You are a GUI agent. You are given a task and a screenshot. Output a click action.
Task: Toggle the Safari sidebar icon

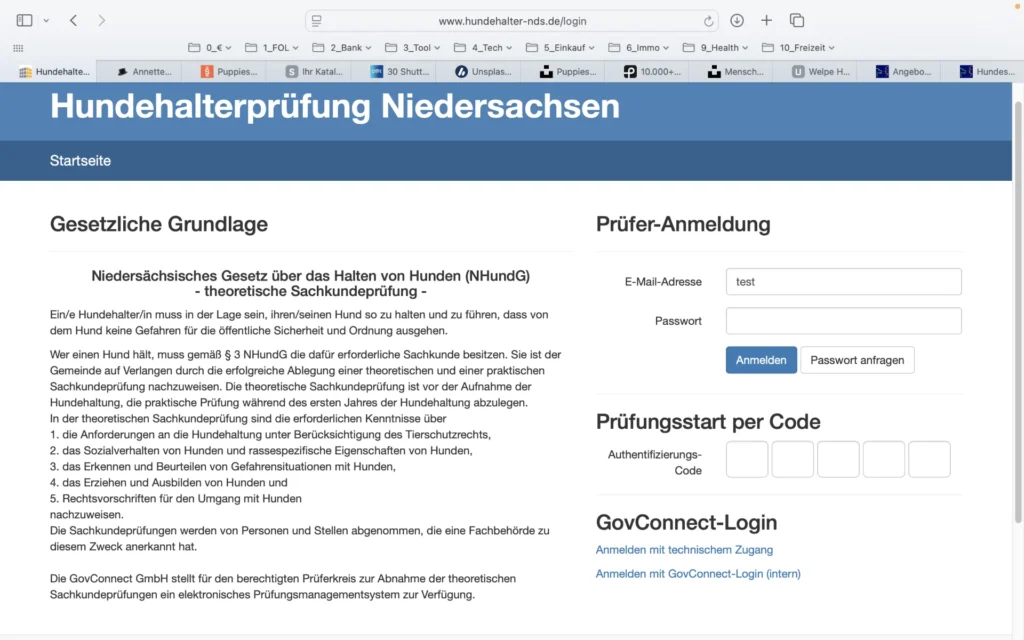[24, 20]
